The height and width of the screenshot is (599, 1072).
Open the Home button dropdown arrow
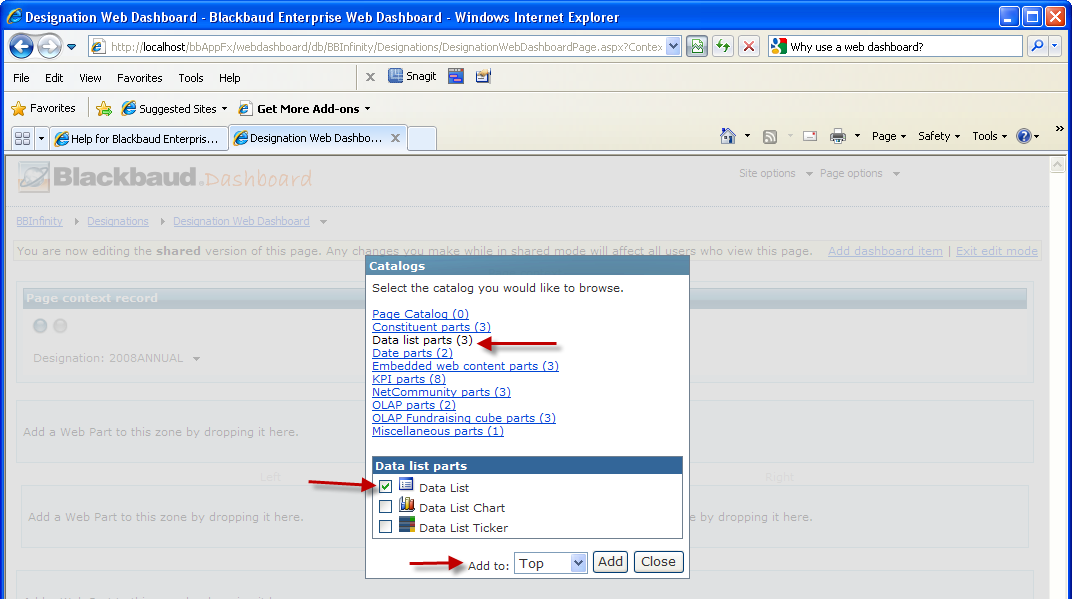pyautogui.click(x=747, y=136)
